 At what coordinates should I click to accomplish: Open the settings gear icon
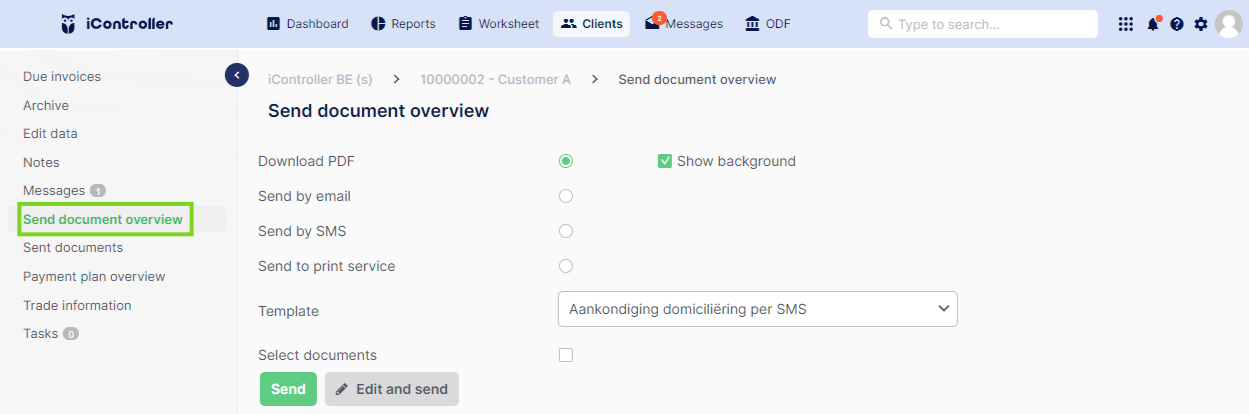click(1201, 24)
